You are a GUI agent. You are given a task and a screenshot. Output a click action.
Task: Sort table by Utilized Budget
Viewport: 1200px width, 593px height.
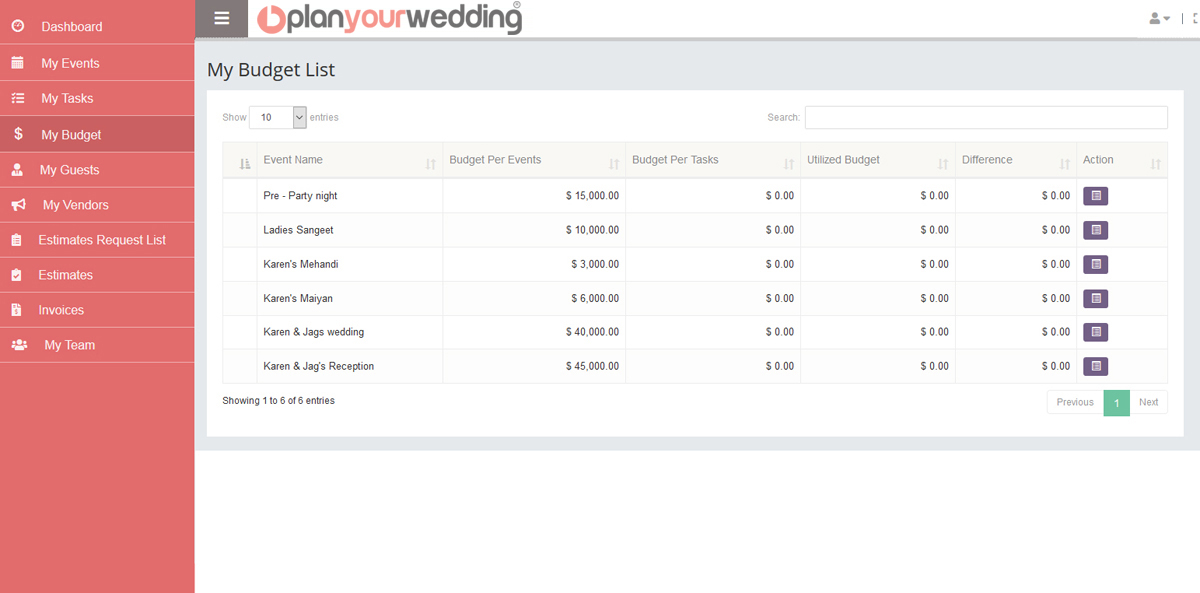(x=878, y=160)
